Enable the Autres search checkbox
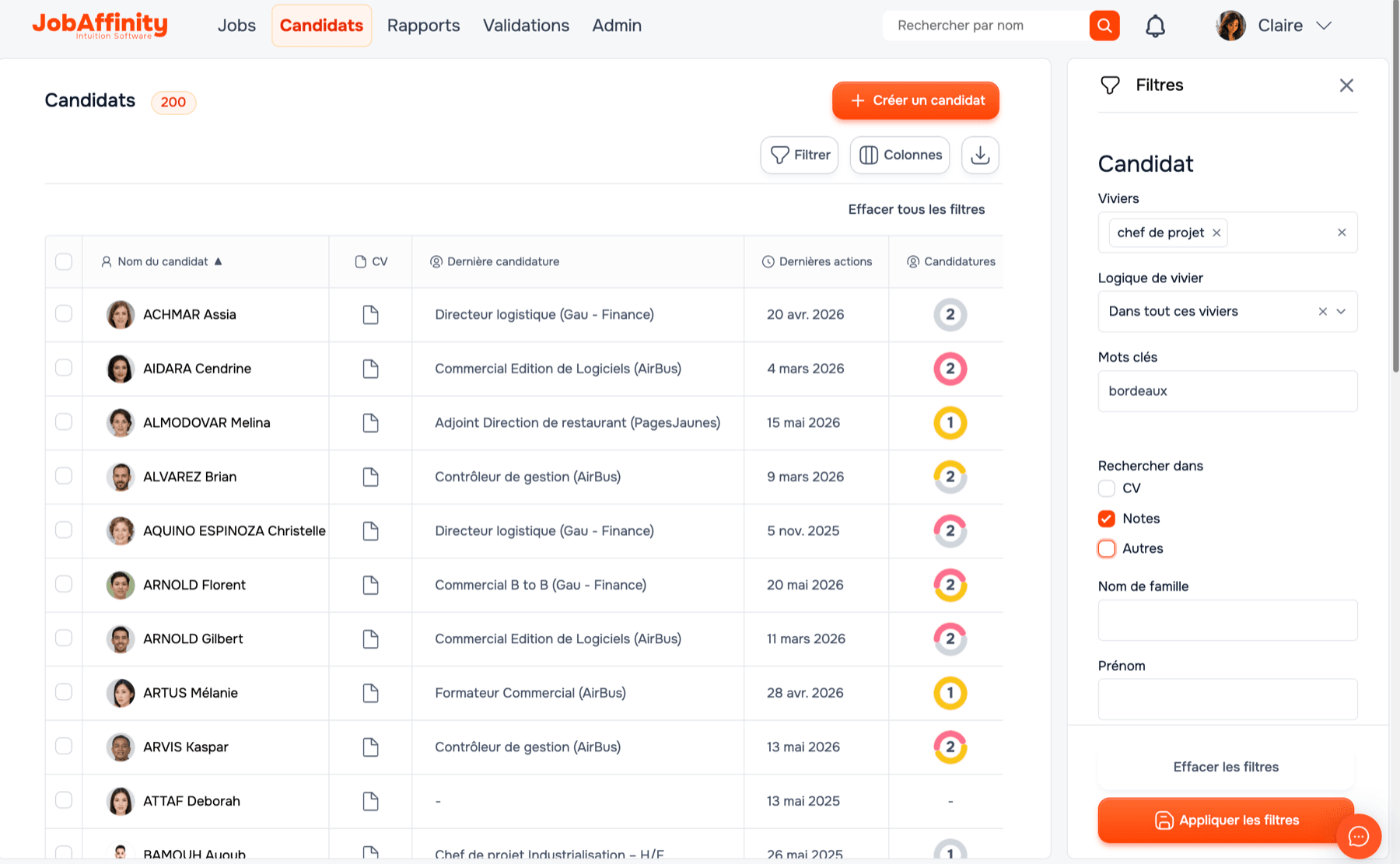Screen dimensions: 1400x864 pos(1106,548)
